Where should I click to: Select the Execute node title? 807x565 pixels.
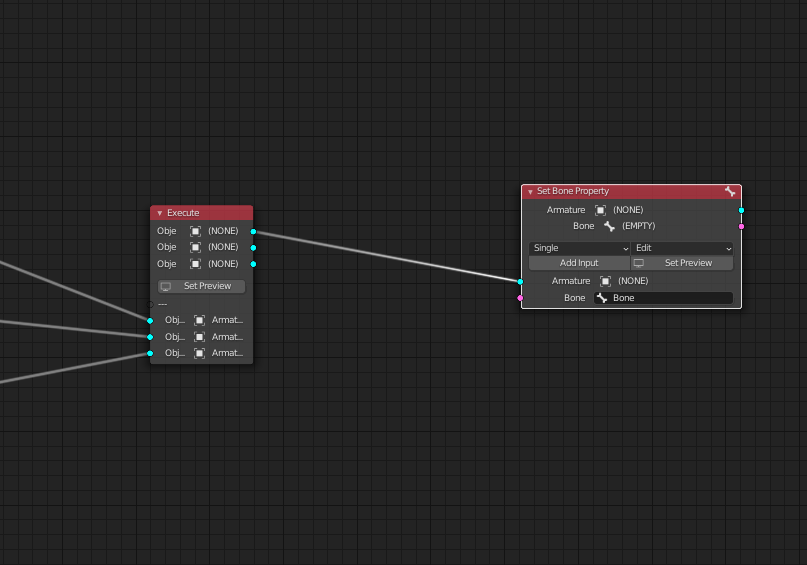(x=183, y=213)
